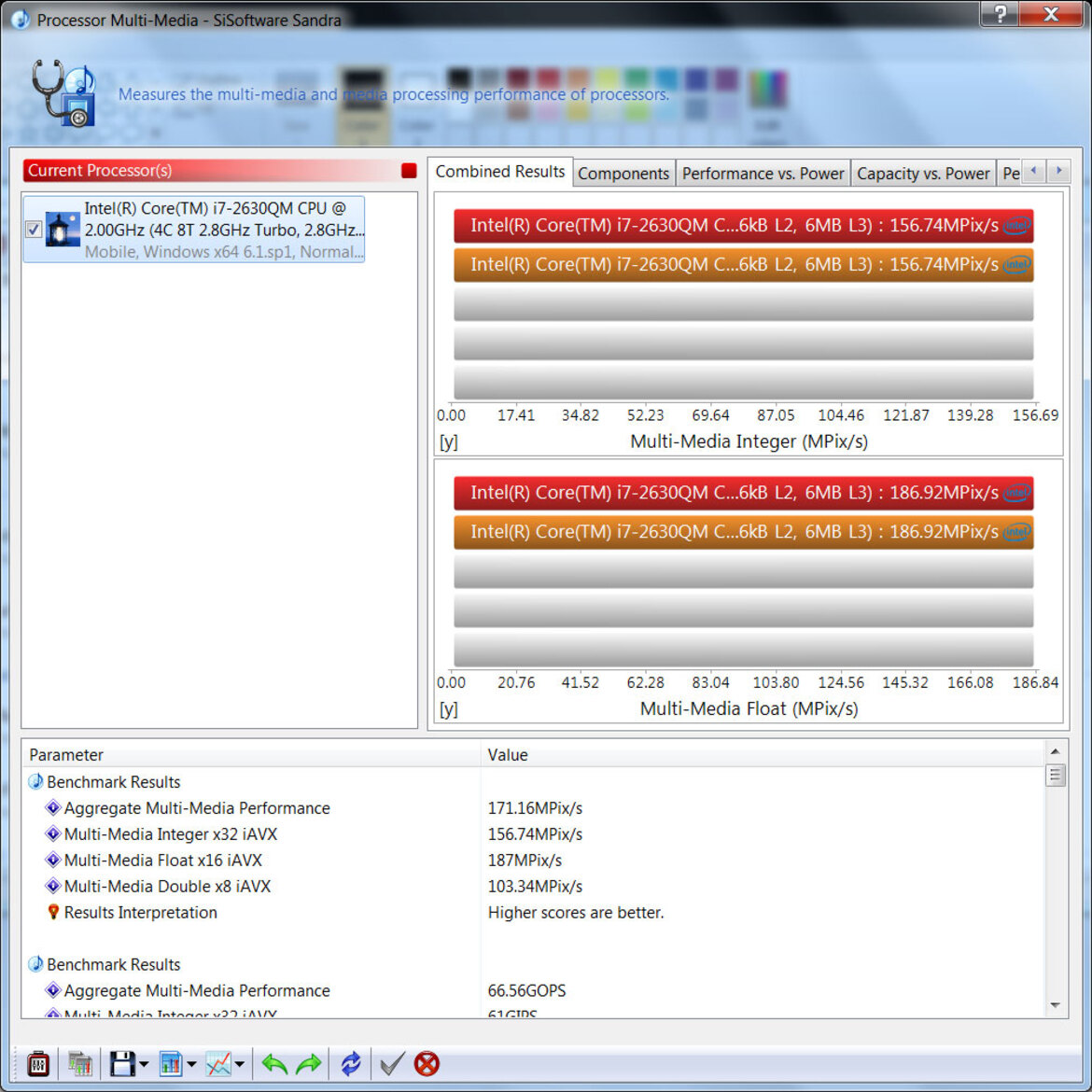The image size is (1092, 1092).
Task: Open the save icon dropdown arrow
Action: click(x=144, y=1063)
